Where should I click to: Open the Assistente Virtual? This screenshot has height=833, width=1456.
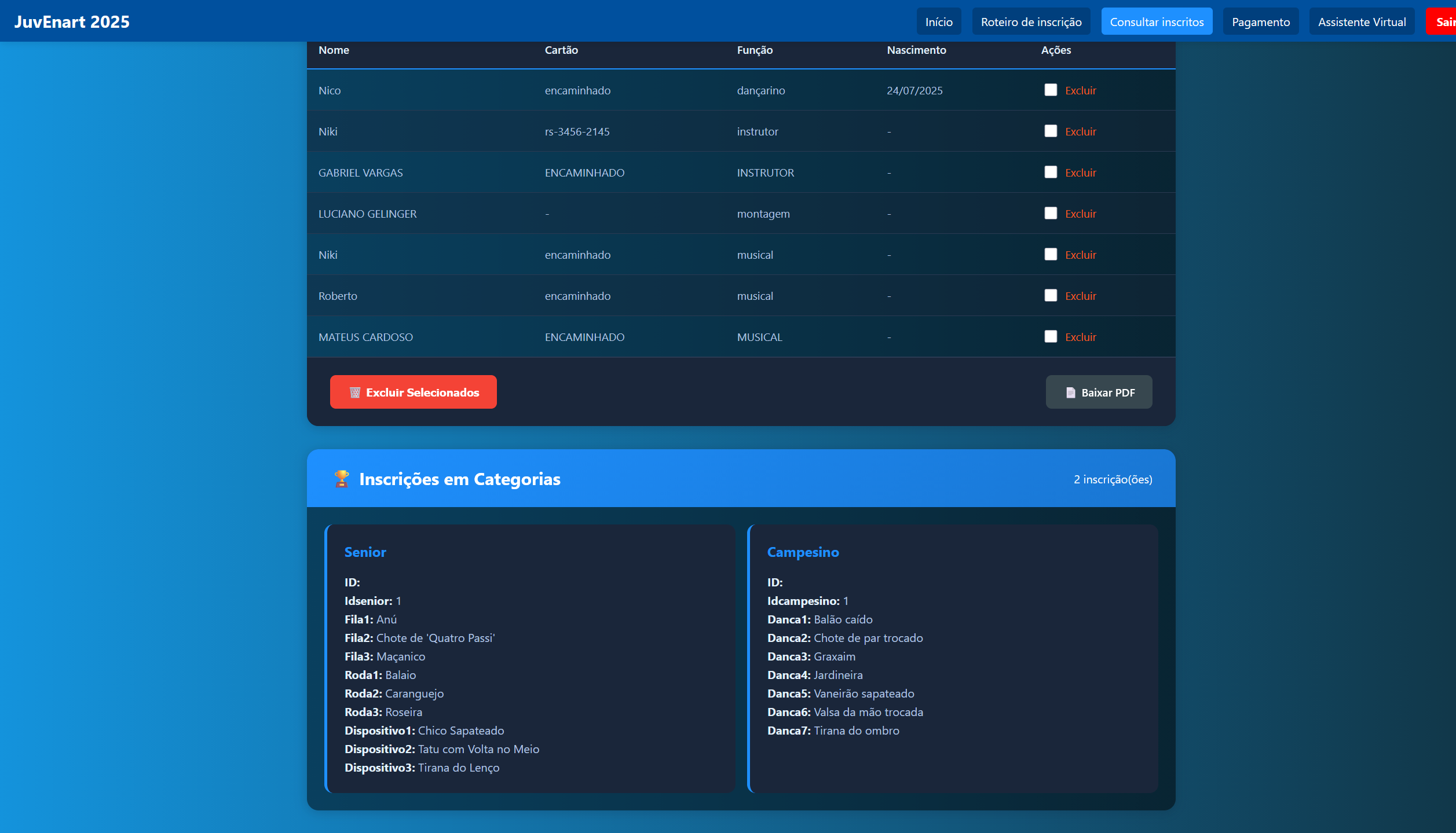(x=1362, y=21)
